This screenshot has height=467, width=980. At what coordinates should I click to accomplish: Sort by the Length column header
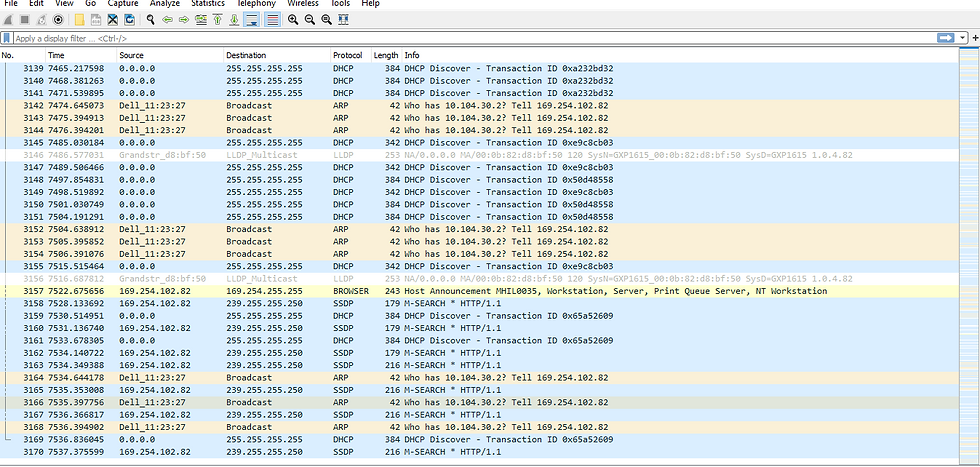click(x=387, y=56)
